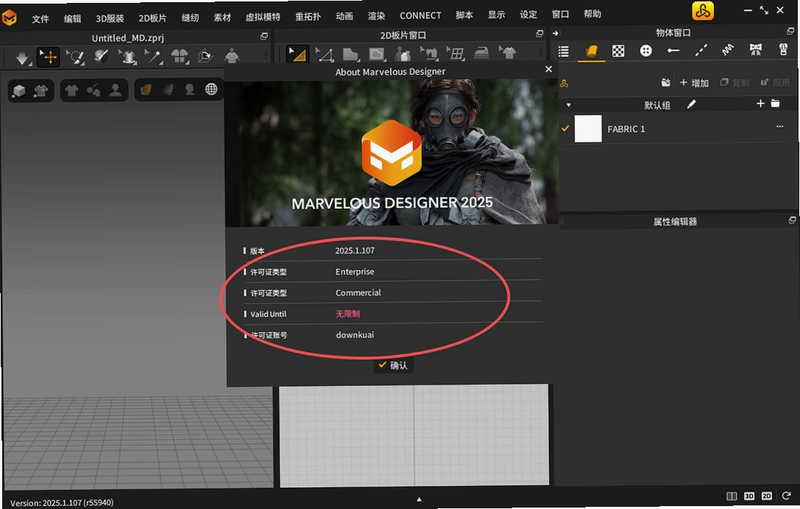Select the Internal Polygon/Line tool
Image resolution: width=800 pixels, height=509 pixels.
tap(377, 54)
